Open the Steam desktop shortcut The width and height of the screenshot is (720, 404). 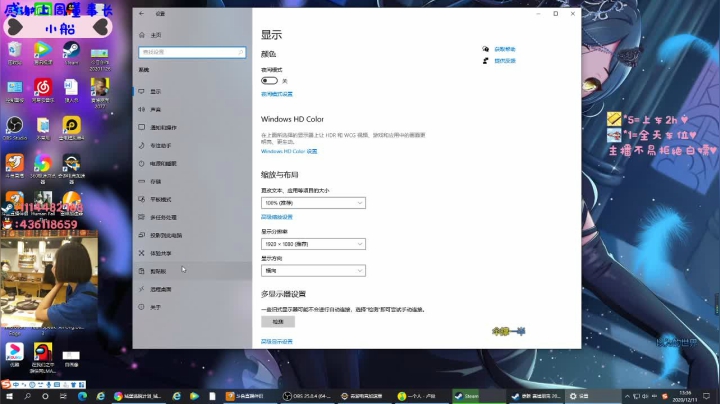coord(71,53)
